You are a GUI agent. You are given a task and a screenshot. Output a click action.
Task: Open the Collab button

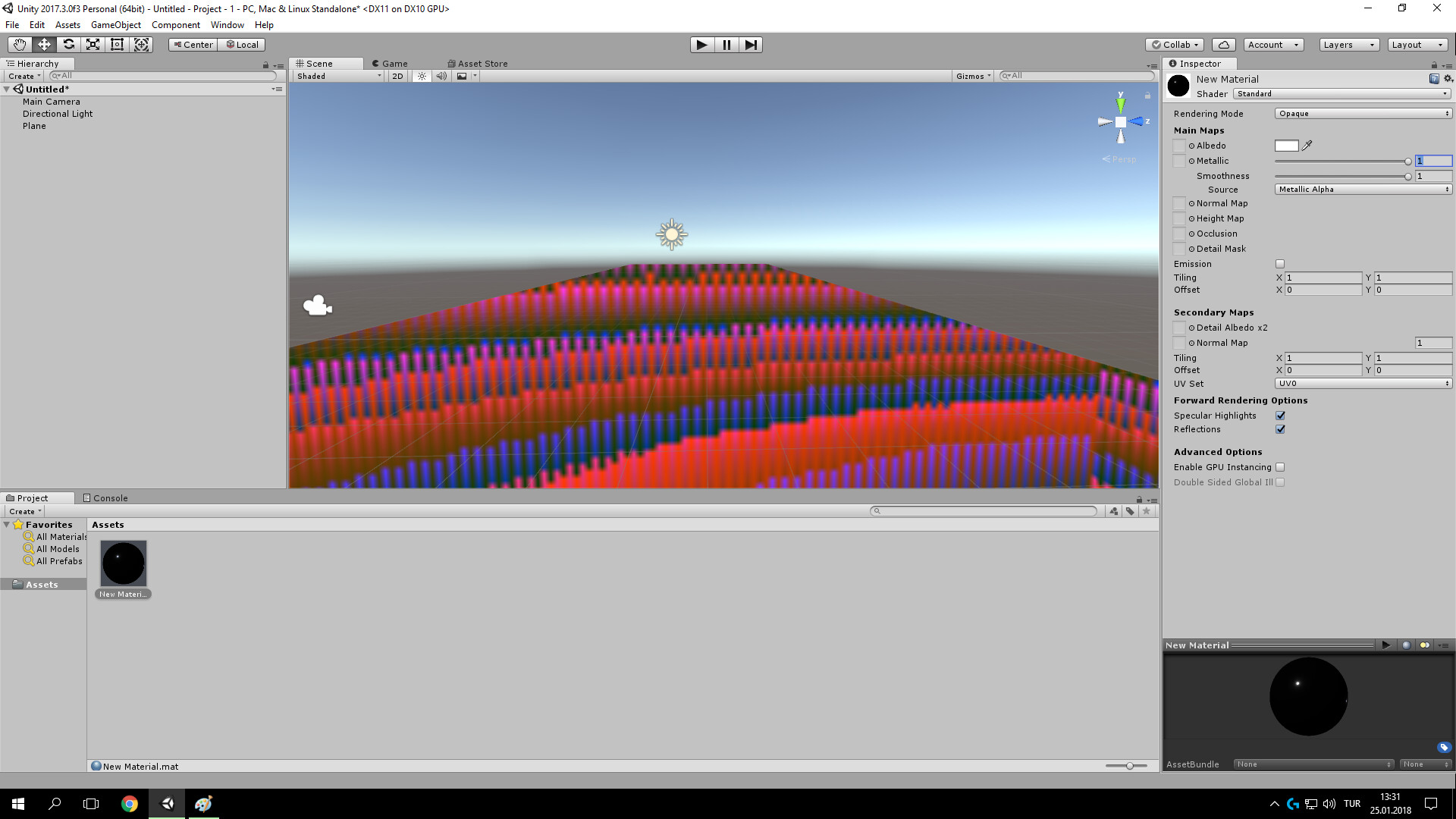(x=1175, y=45)
